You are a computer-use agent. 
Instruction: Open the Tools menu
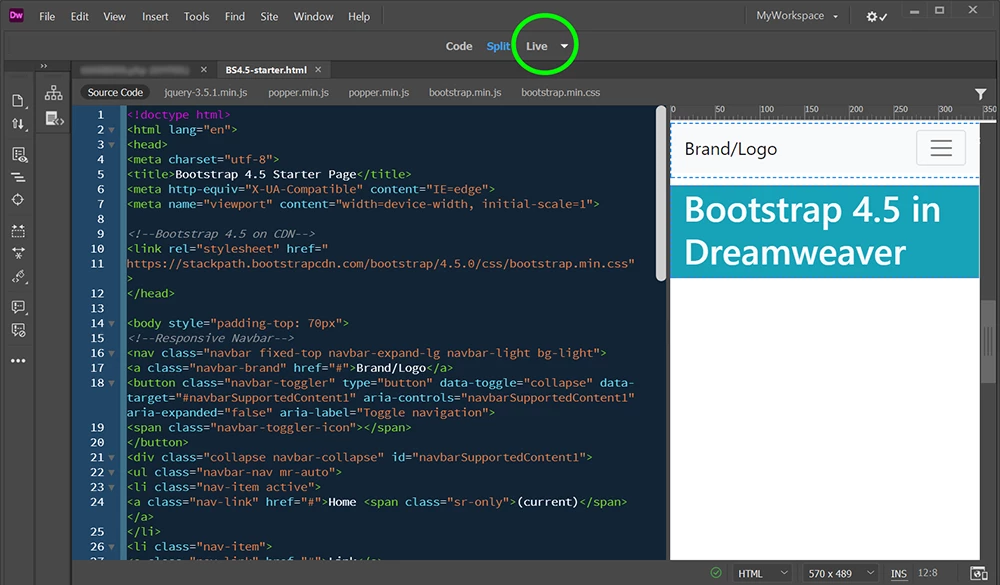coord(196,17)
